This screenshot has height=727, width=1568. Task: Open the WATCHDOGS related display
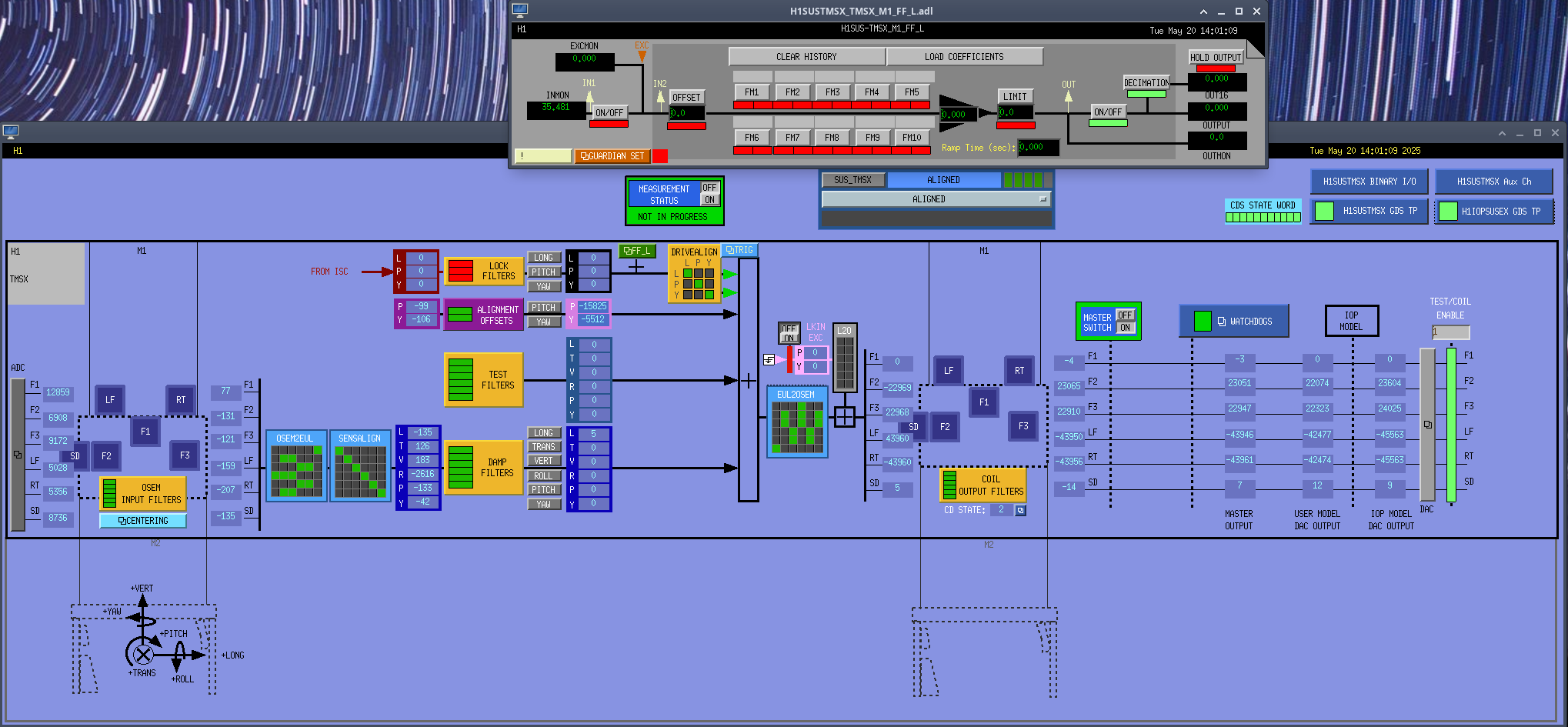[1233, 321]
